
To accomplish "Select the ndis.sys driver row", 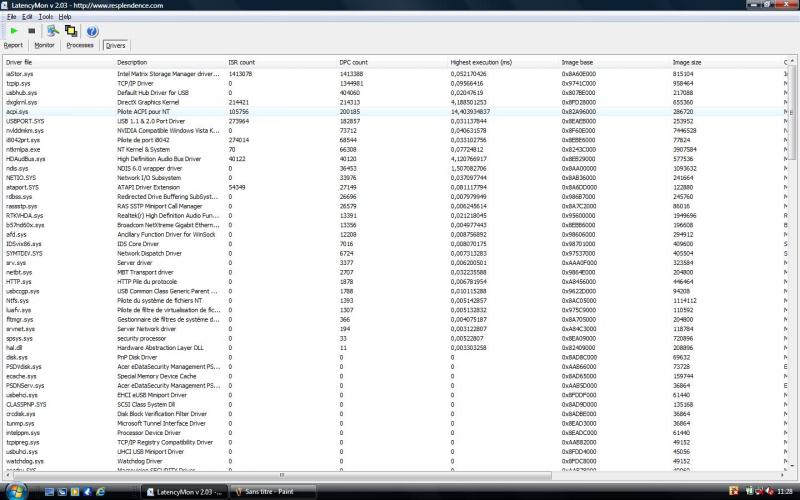I will [395, 168].
